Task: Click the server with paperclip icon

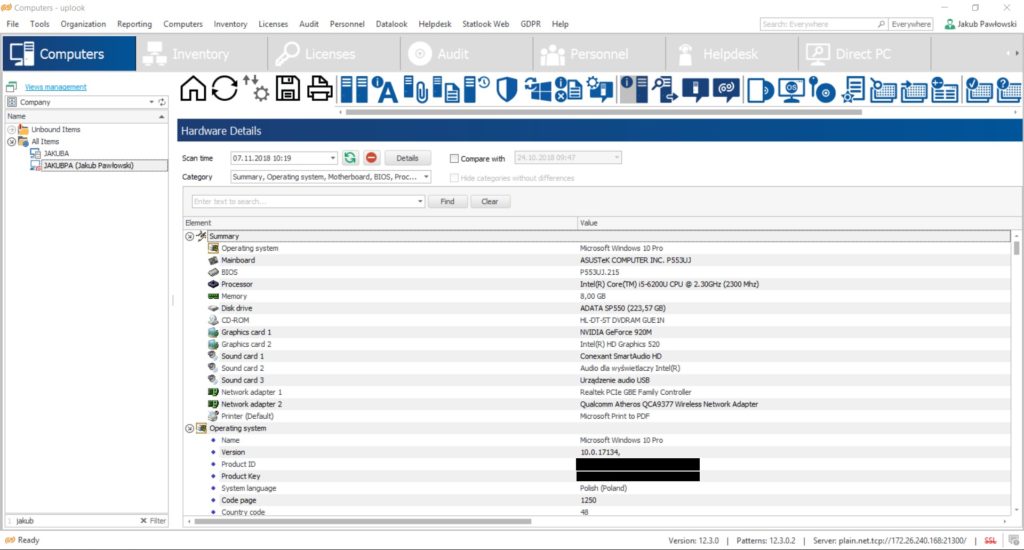Action: tap(415, 89)
